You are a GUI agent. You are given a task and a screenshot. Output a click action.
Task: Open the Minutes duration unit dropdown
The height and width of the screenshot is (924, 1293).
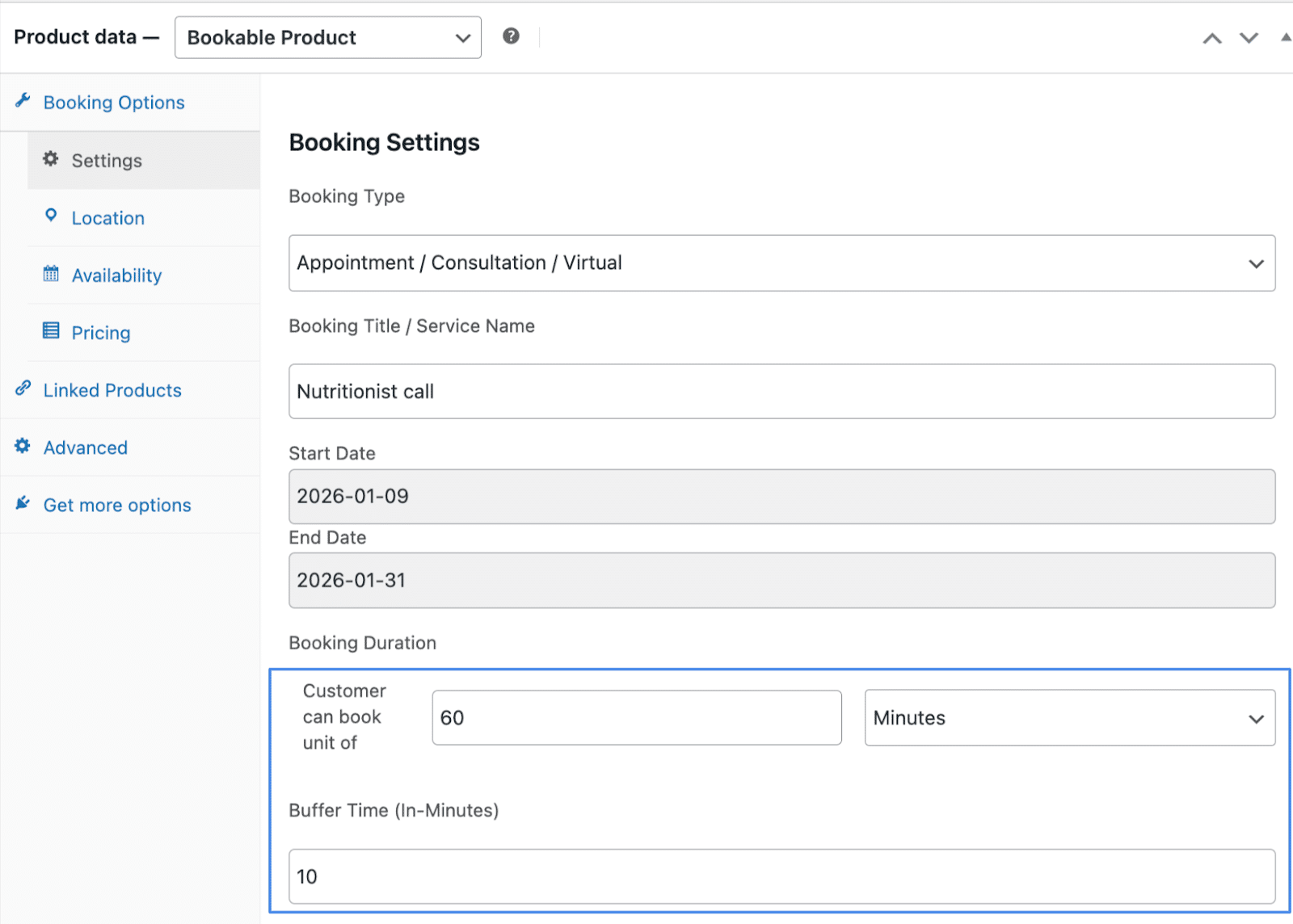tap(1070, 718)
